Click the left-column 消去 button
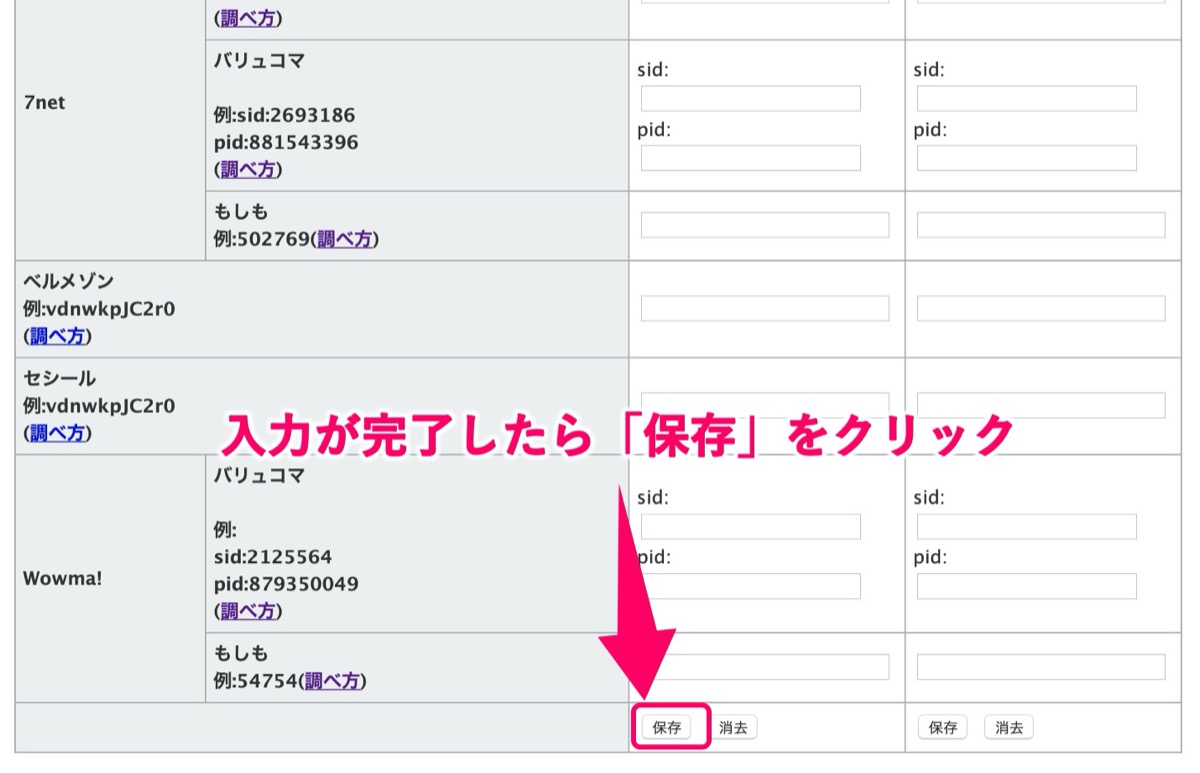The height and width of the screenshot is (773, 1200). 733,728
